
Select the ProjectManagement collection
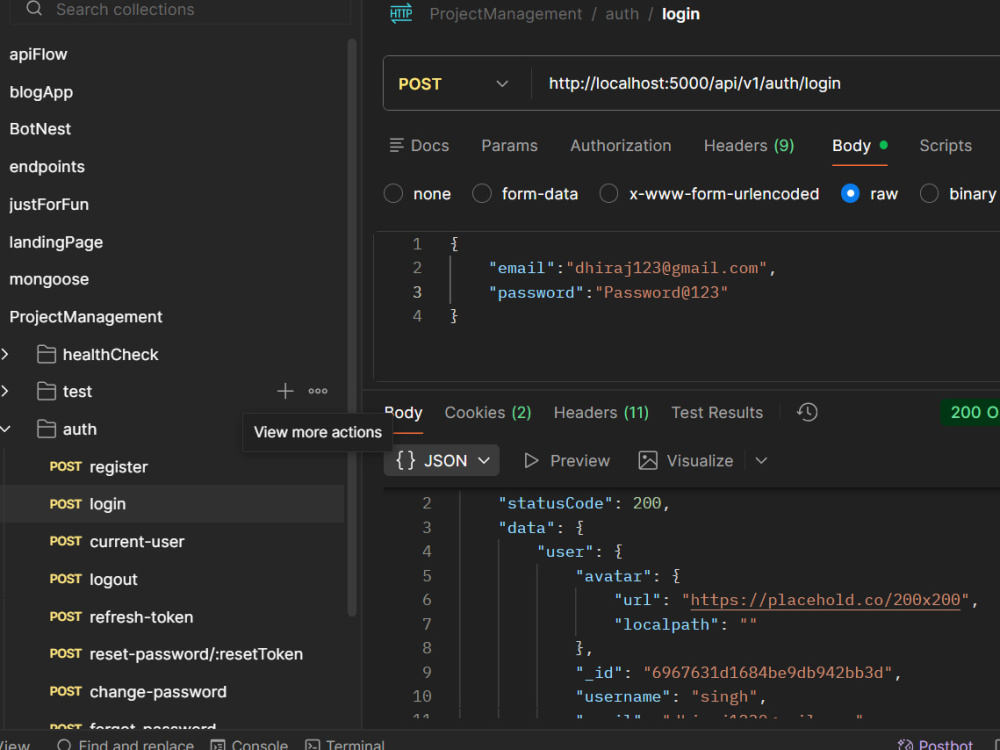86,317
